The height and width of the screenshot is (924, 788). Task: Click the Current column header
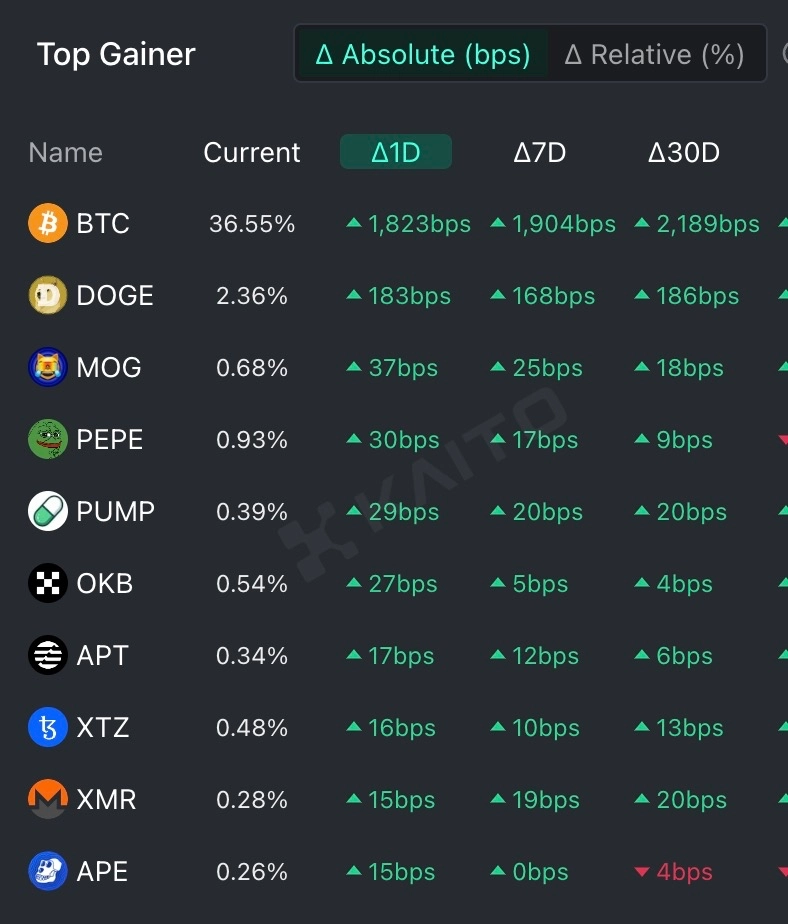click(x=252, y=152)
